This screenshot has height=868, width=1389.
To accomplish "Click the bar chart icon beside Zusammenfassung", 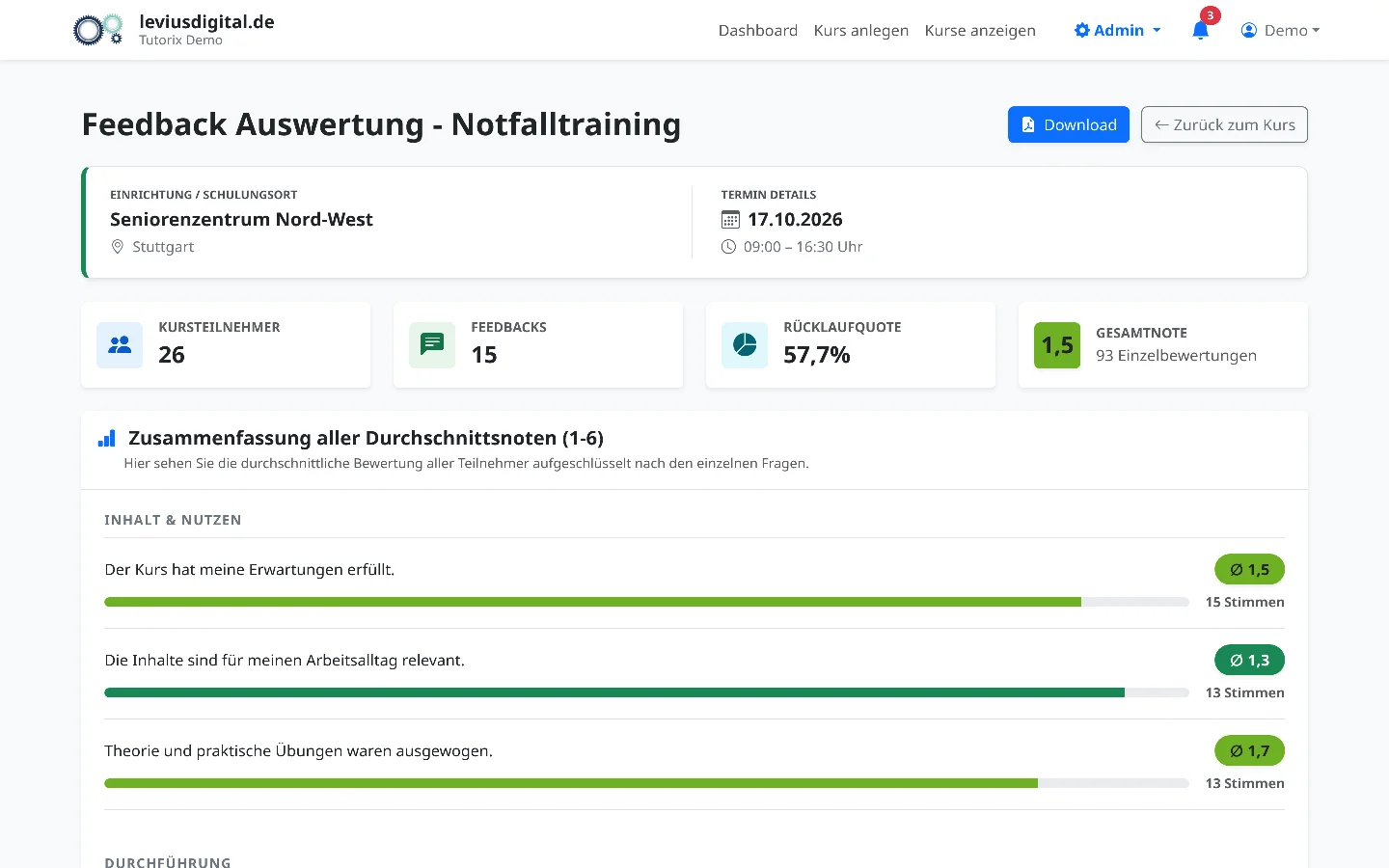I will click(107, 439).
